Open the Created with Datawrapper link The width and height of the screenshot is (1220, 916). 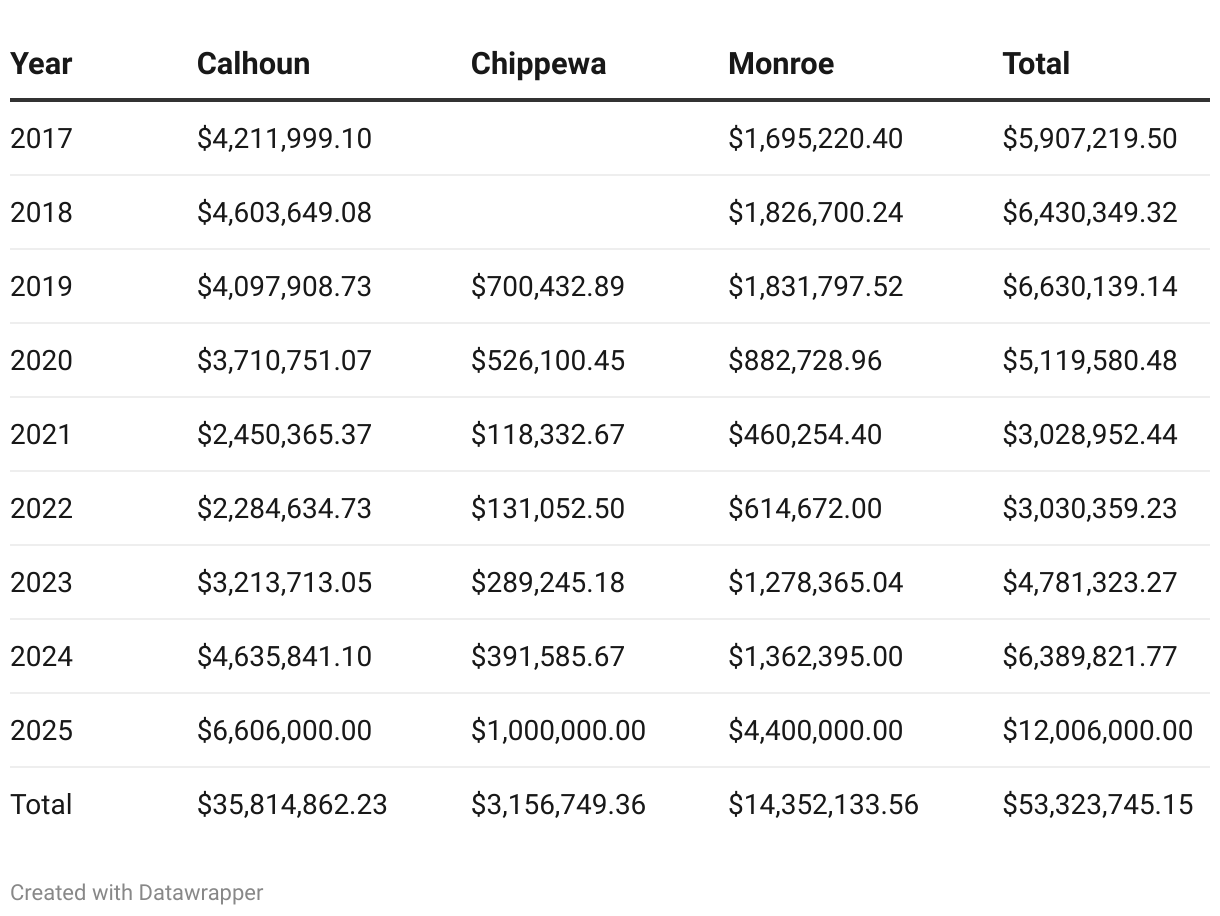coord(137,892)
